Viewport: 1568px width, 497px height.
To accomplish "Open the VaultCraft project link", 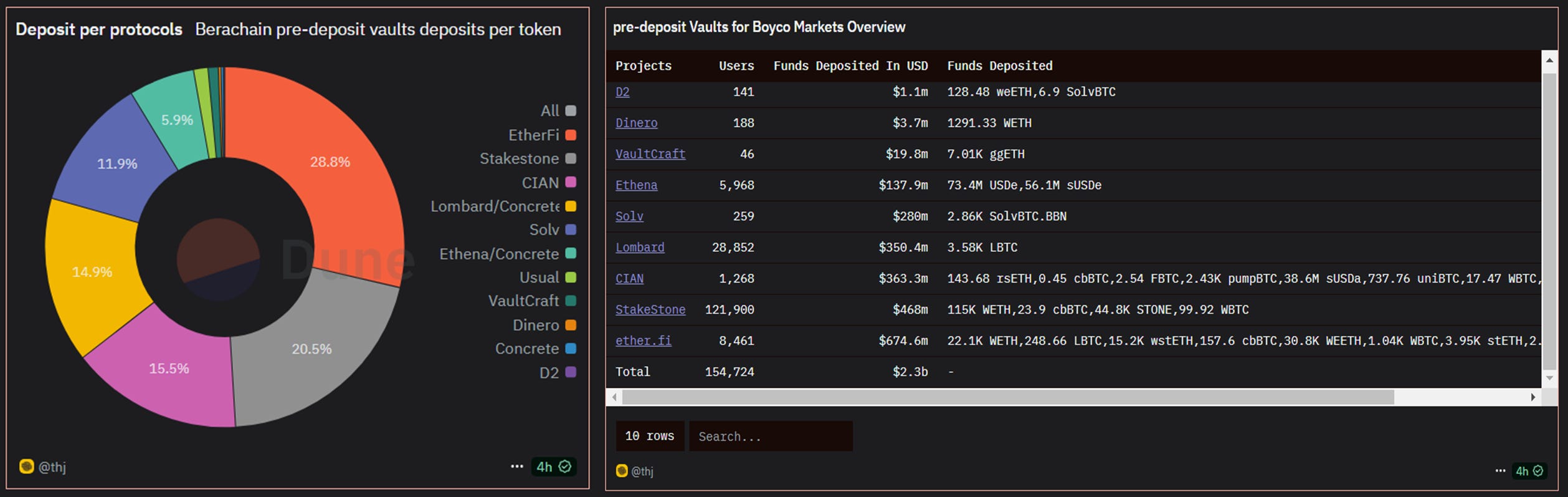I will click(x=650, y=154).
